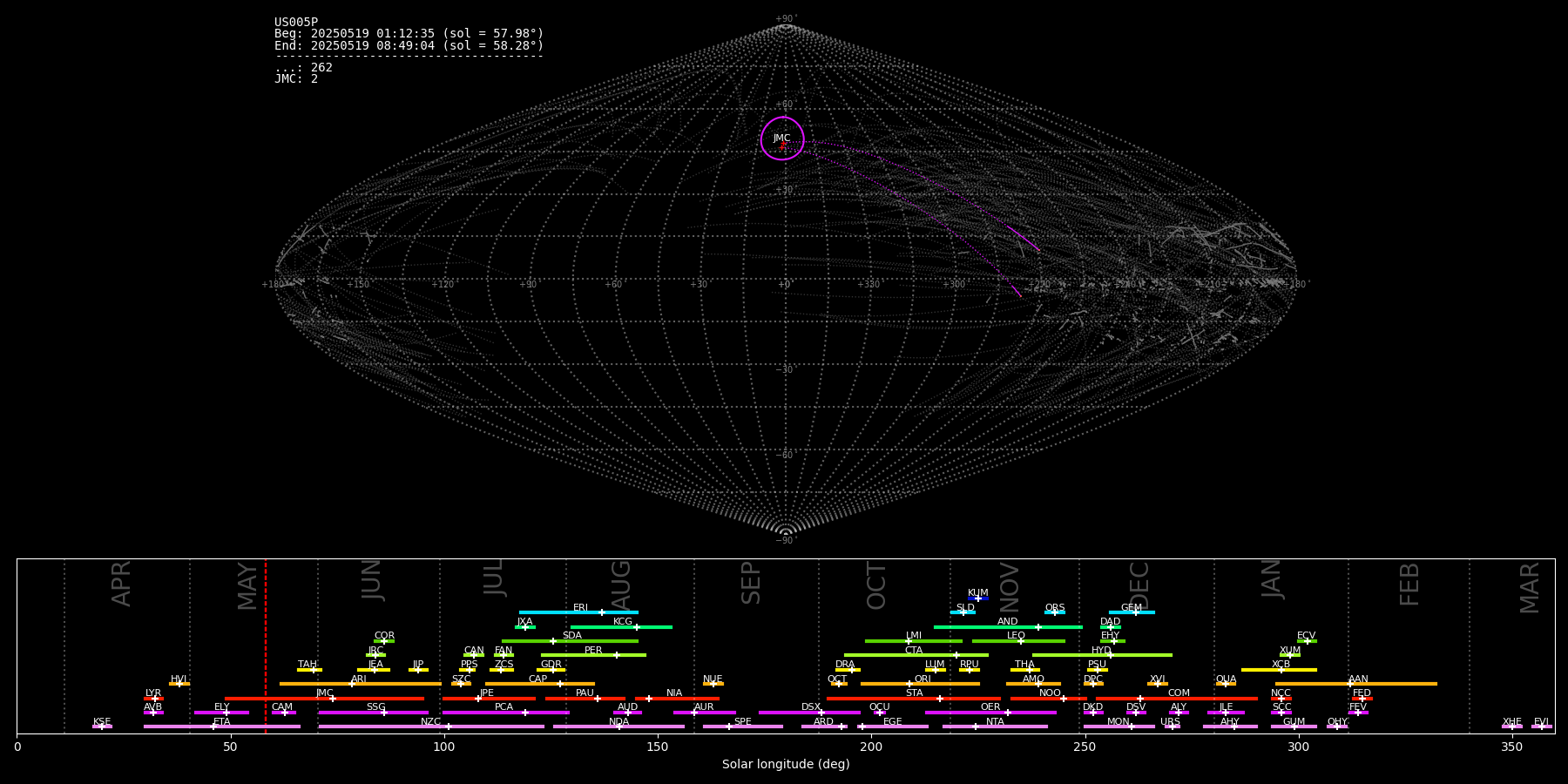Click the SPE shower label
Image resolution: width=1568 pixels, height=784 pixels.
point(742,722)
